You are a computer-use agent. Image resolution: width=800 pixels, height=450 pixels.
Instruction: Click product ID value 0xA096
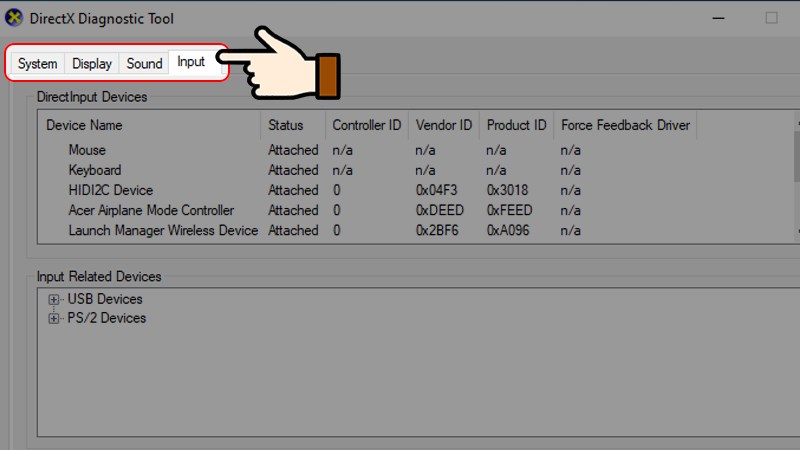pyautogui.click(x=508, y=231)
